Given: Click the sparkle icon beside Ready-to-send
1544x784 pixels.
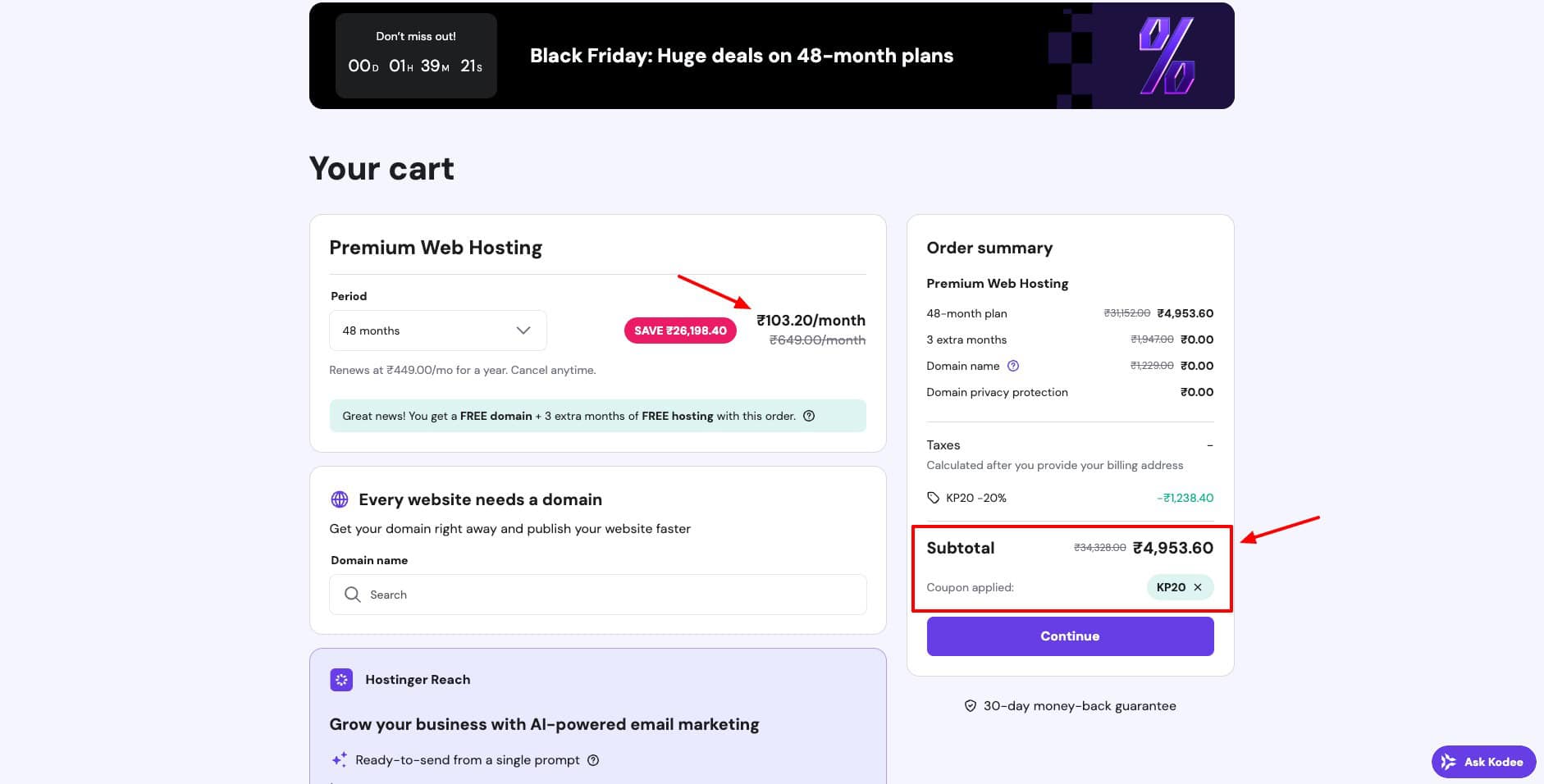Looking at the screenshot, I should pyautogui.click(x=339, y=760).
